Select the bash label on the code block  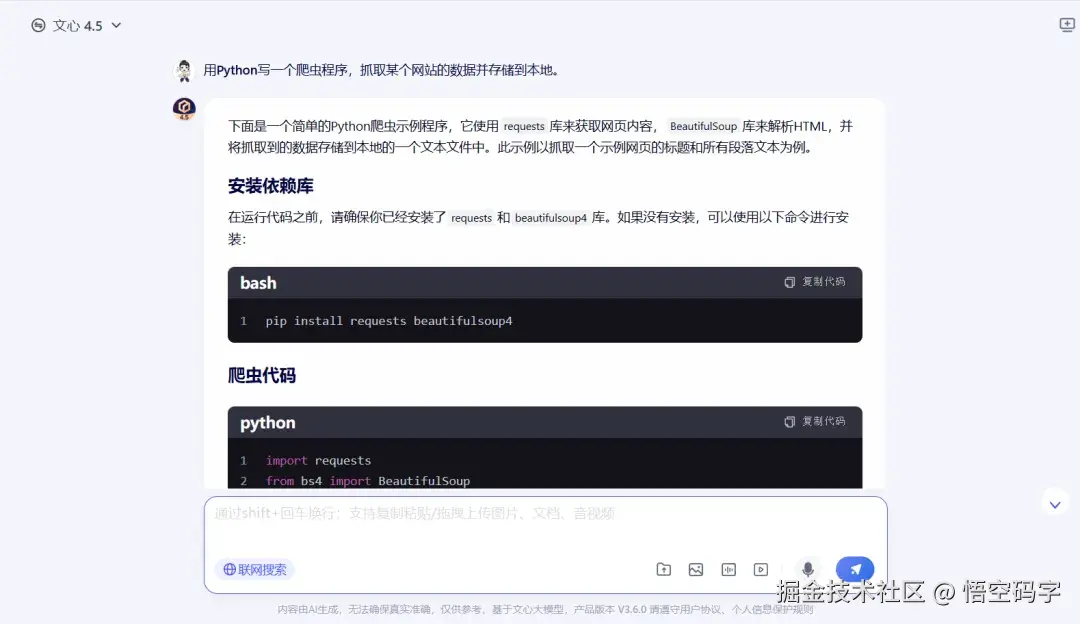pos(257,283)
